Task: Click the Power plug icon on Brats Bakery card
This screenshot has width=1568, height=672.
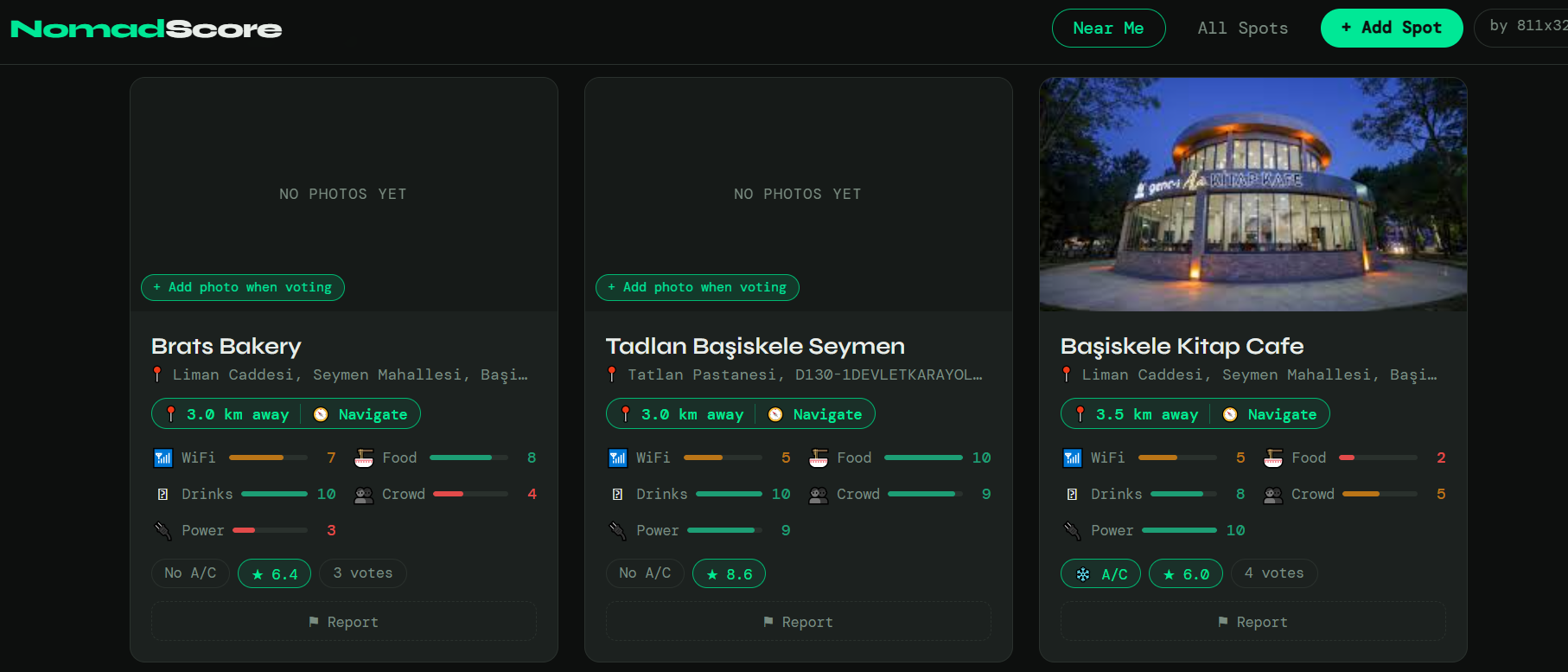Action: coord(163,530)
